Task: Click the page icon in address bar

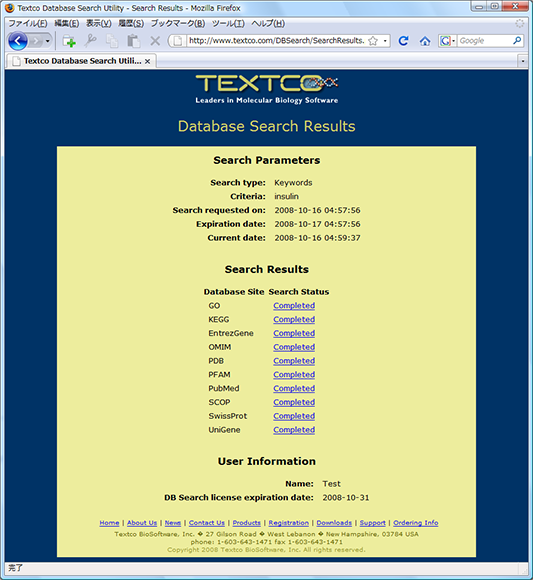Action: [178, 41]
